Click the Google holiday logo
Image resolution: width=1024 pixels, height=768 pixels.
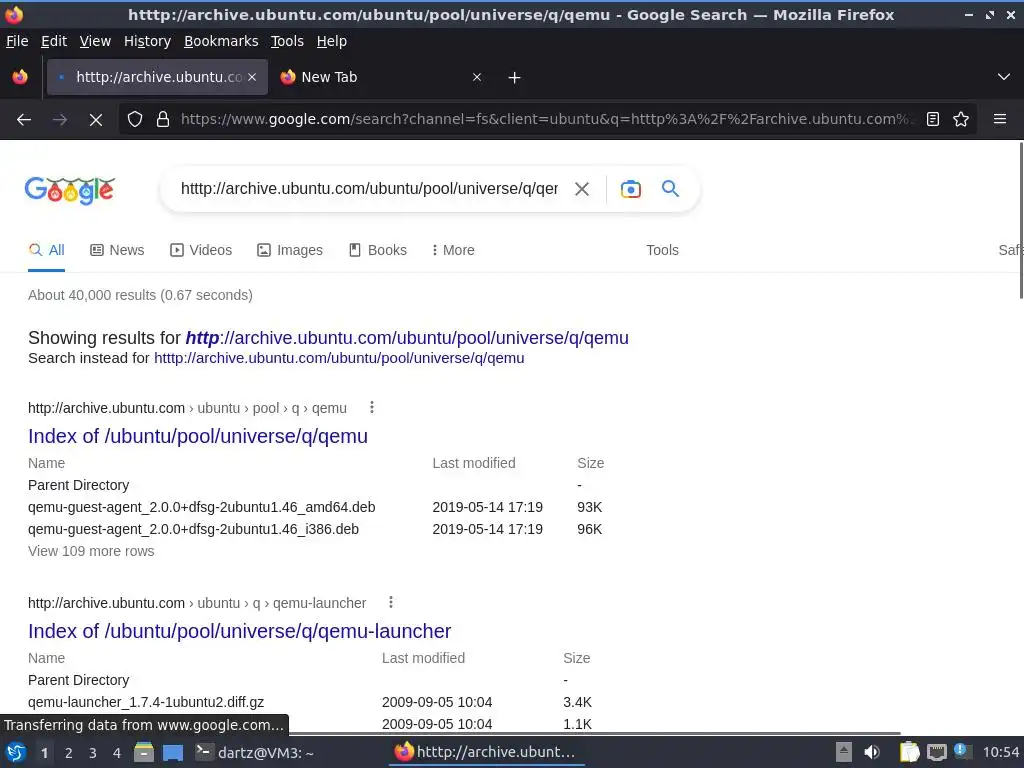pos(69,190)
